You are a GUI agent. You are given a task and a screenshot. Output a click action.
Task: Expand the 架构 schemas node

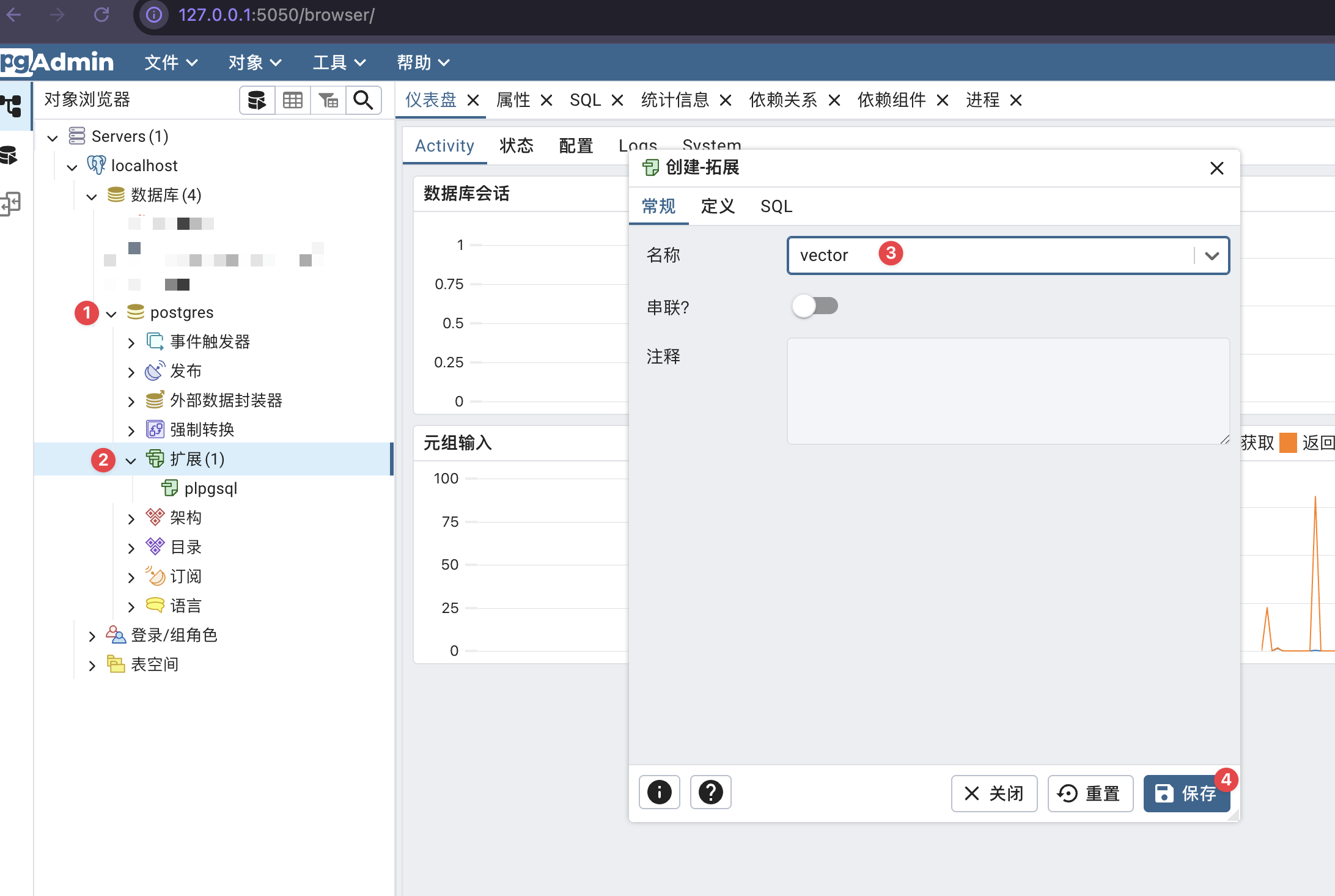[x=131, y=519]
